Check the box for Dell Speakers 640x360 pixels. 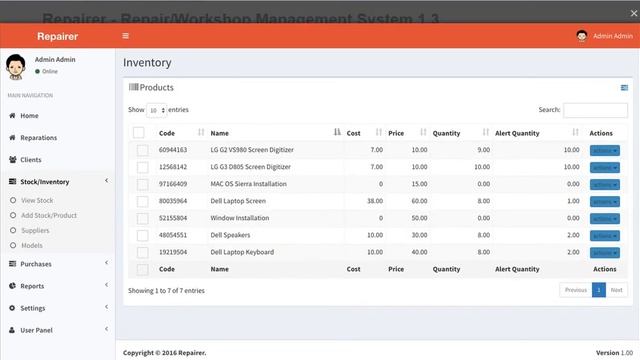[142, 236]
